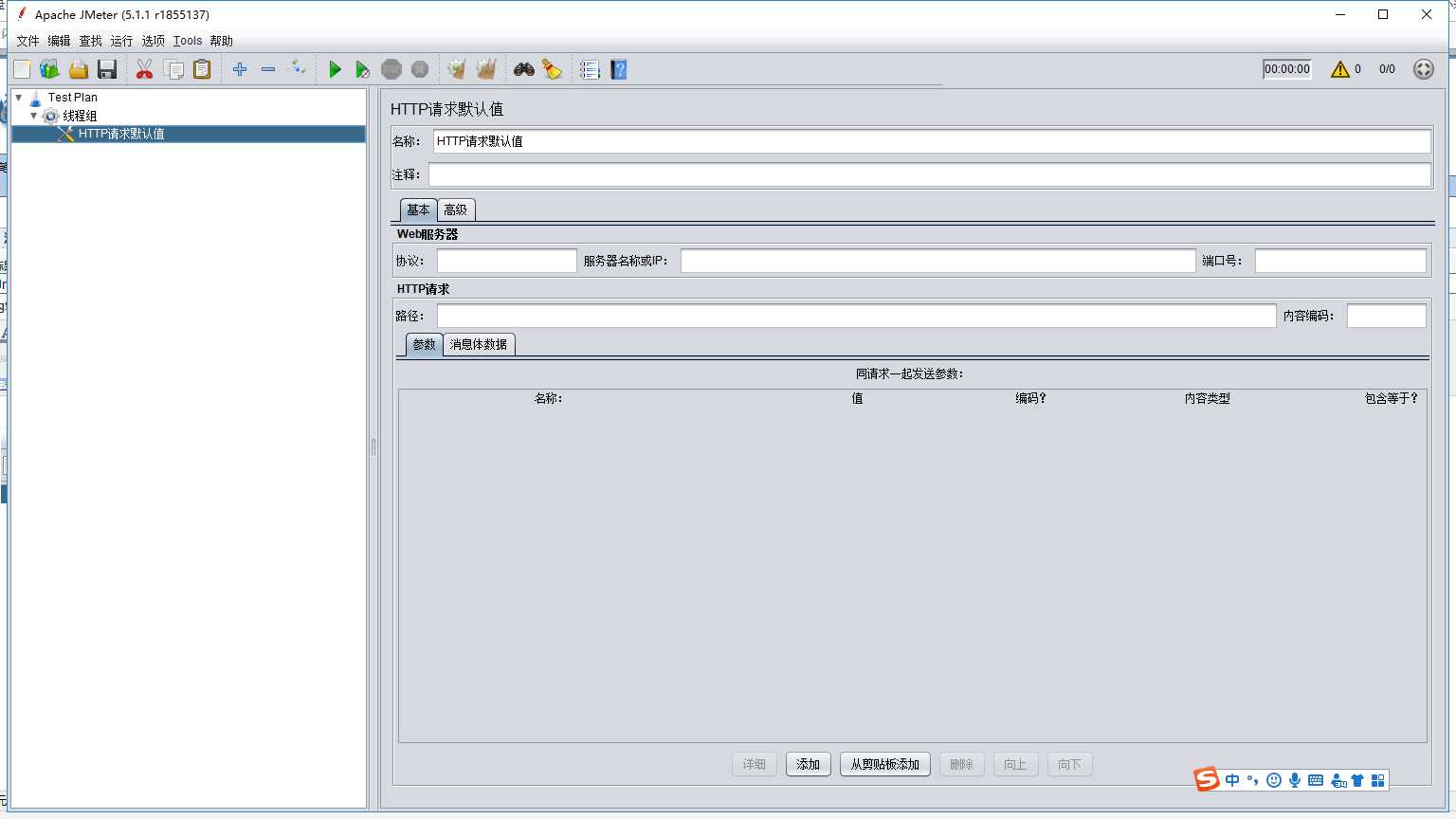Collapse all tree nodes with minus icon

tap(268, 69)
